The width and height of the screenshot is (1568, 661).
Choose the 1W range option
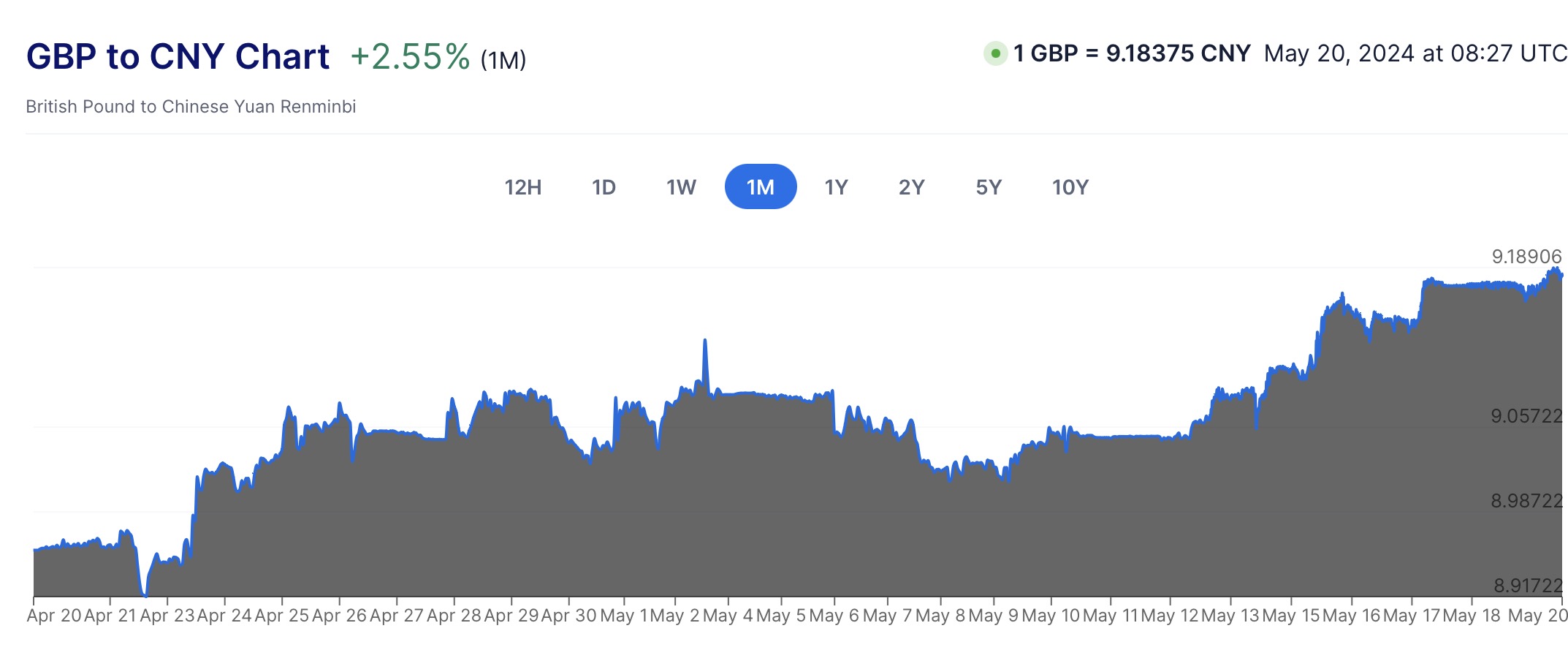(681, 187)
